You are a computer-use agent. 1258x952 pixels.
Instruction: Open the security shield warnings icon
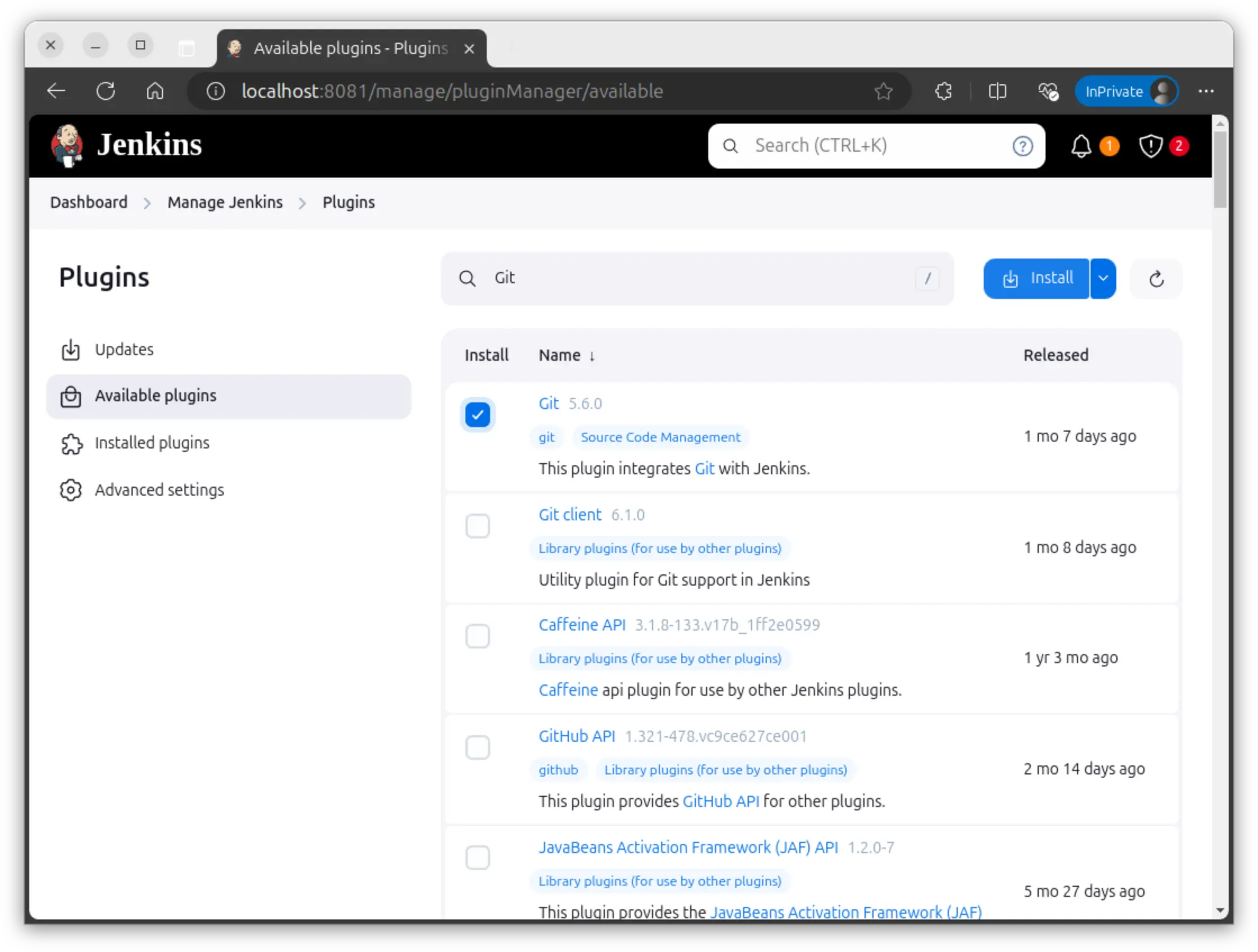[x=1151, y=146]
